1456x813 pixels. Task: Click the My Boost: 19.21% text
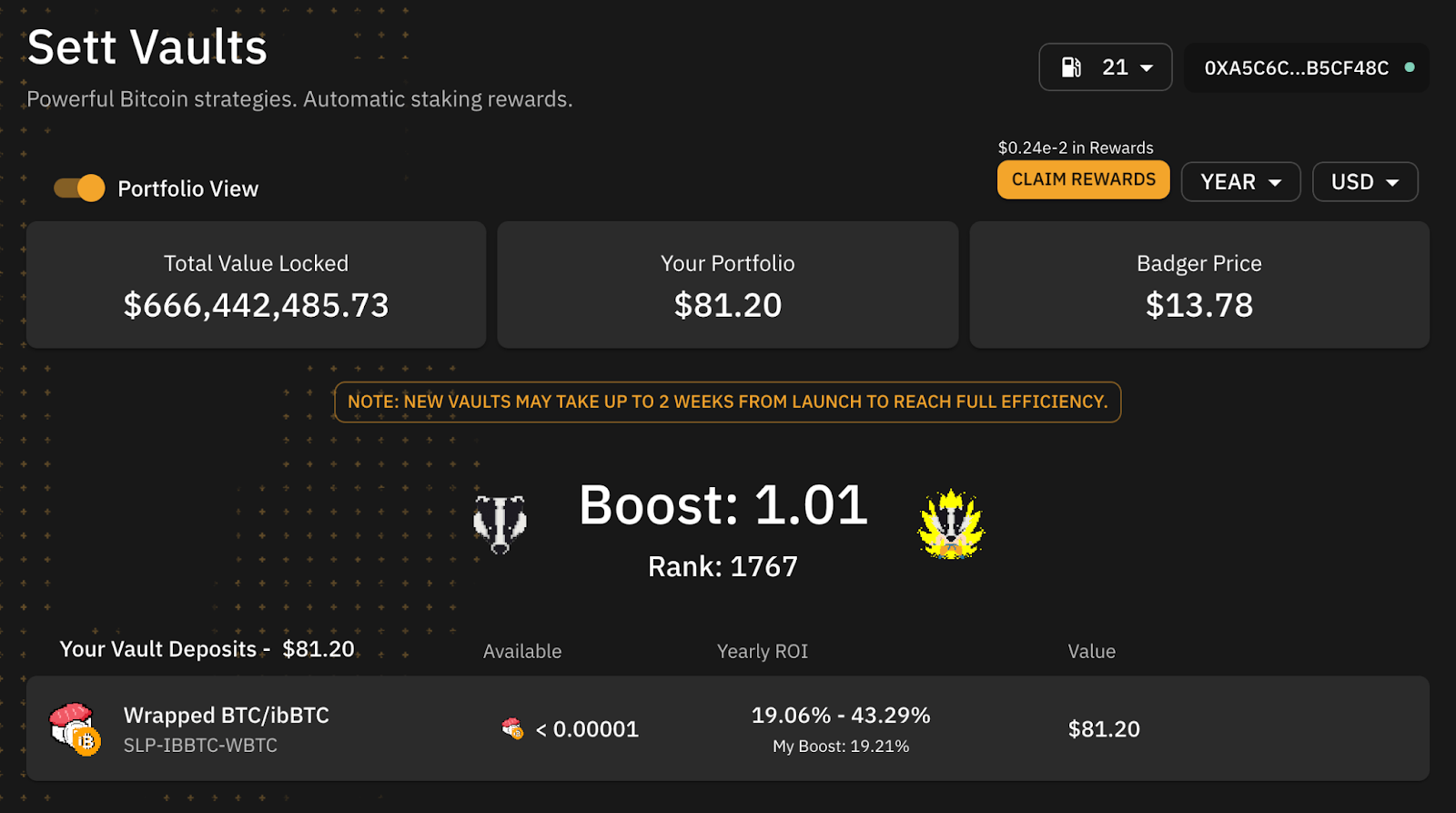[x=841, y=747]
